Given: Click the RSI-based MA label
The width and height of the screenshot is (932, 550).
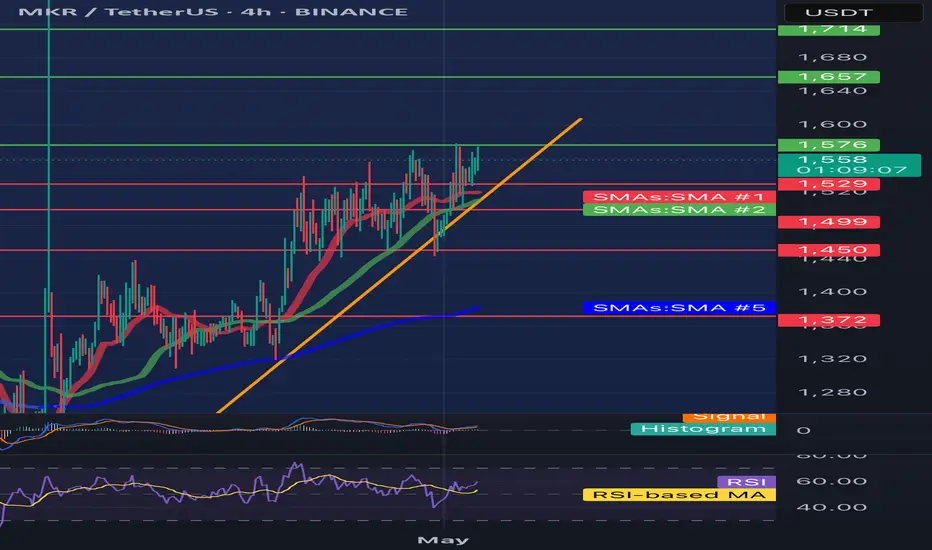Looking at the screenshot, I should tap(679, 495).
